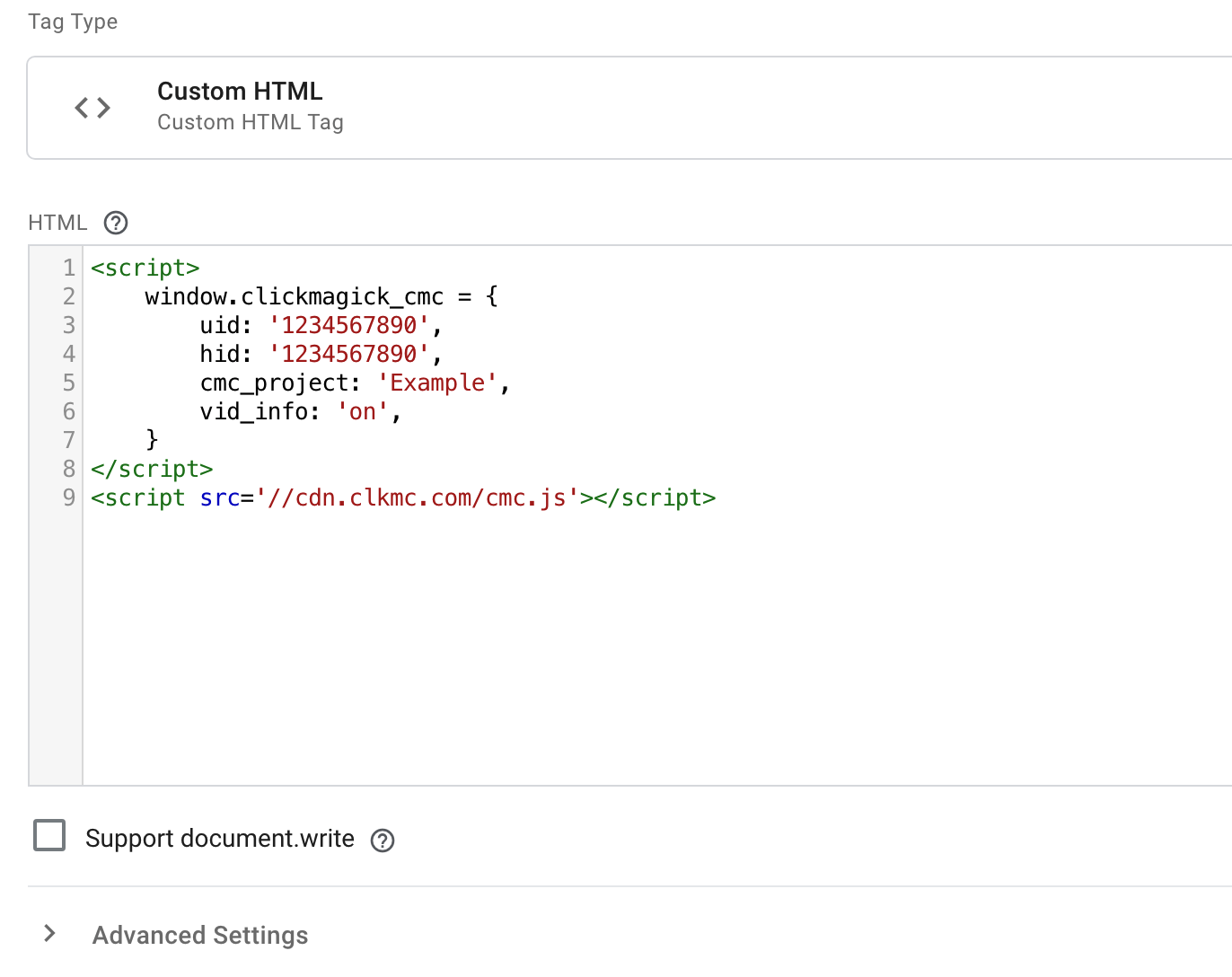Screen dimensions: 1232x977
Task: Click line number 9 in editor gutter
Action: (x=68, y=498)
